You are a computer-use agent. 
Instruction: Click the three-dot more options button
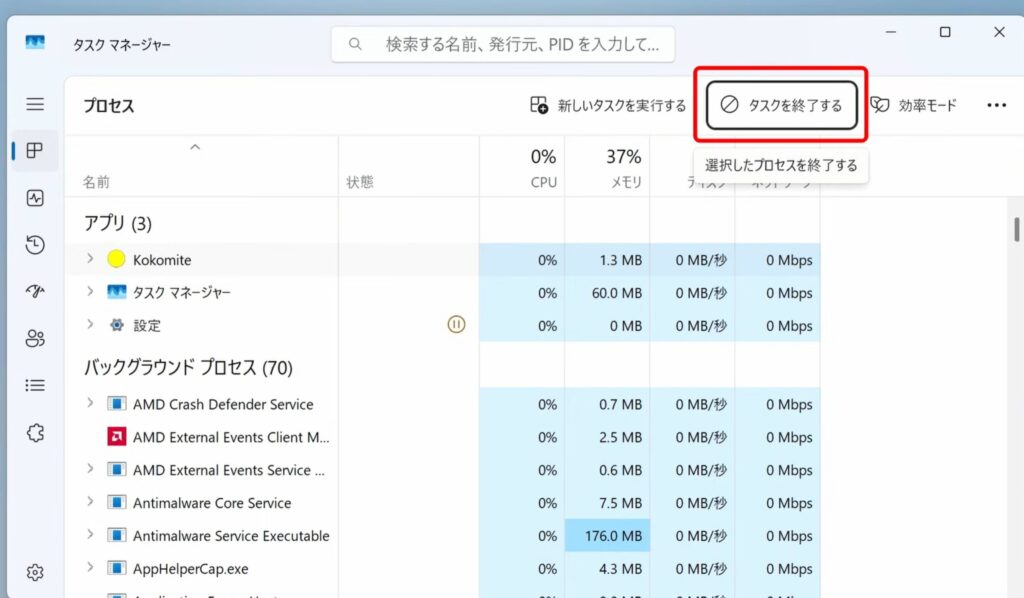[x=996, y=105]
